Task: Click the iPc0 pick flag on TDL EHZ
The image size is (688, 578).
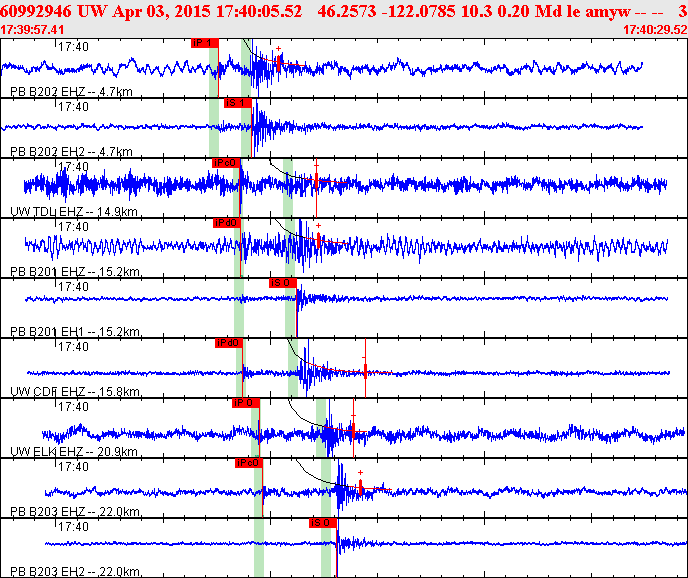Action: 226,163
